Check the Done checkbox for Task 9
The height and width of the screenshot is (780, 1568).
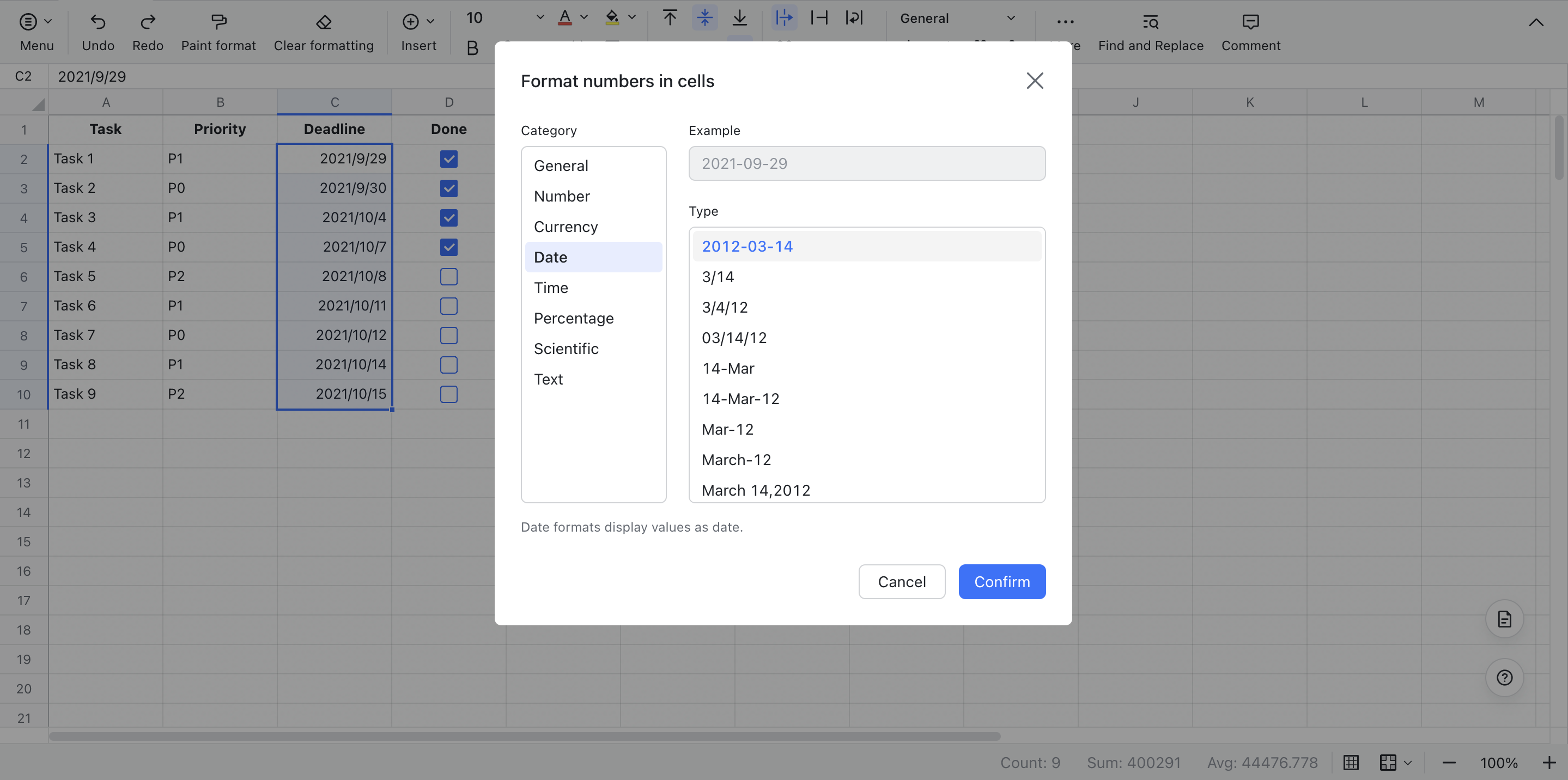(x=448, y=394)
